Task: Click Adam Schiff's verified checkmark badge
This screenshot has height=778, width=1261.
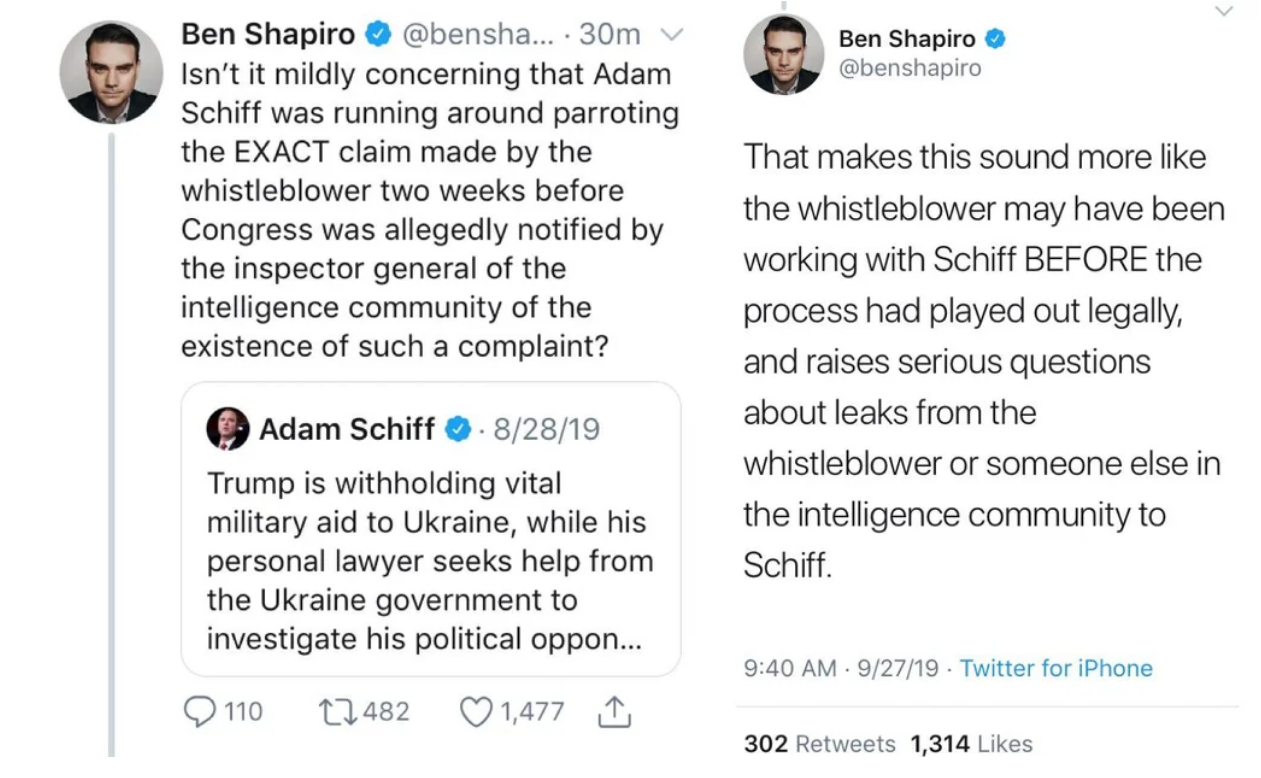Action: [457, 430]
